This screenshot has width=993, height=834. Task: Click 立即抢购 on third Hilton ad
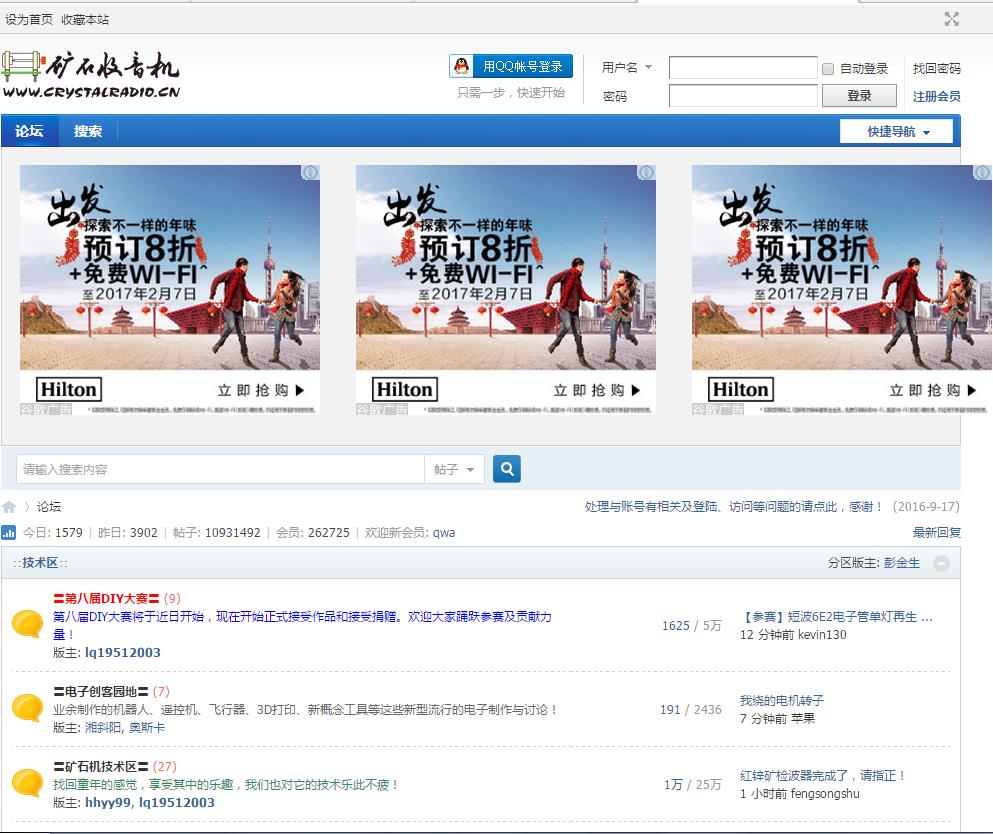(932, 390)
